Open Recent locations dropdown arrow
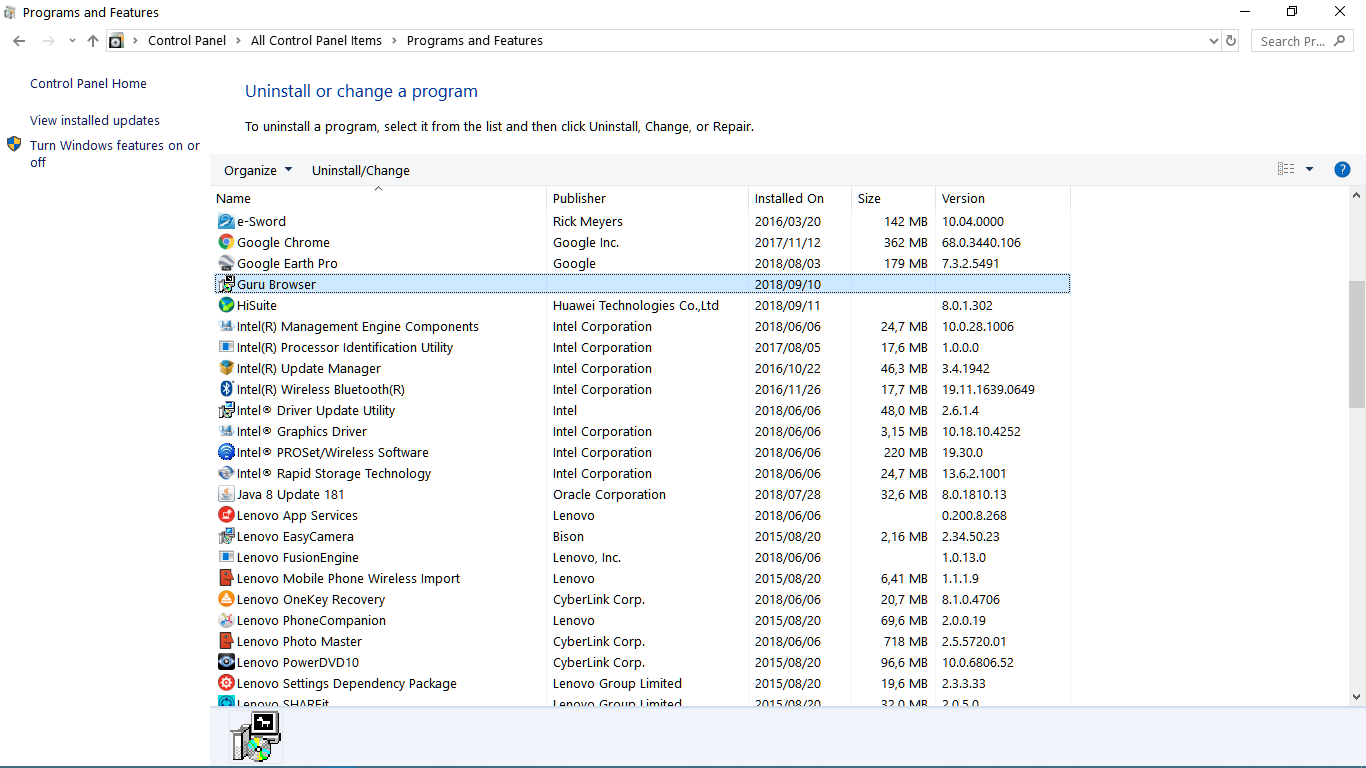The image size is (1366, 768). click(x=72, y=41)
